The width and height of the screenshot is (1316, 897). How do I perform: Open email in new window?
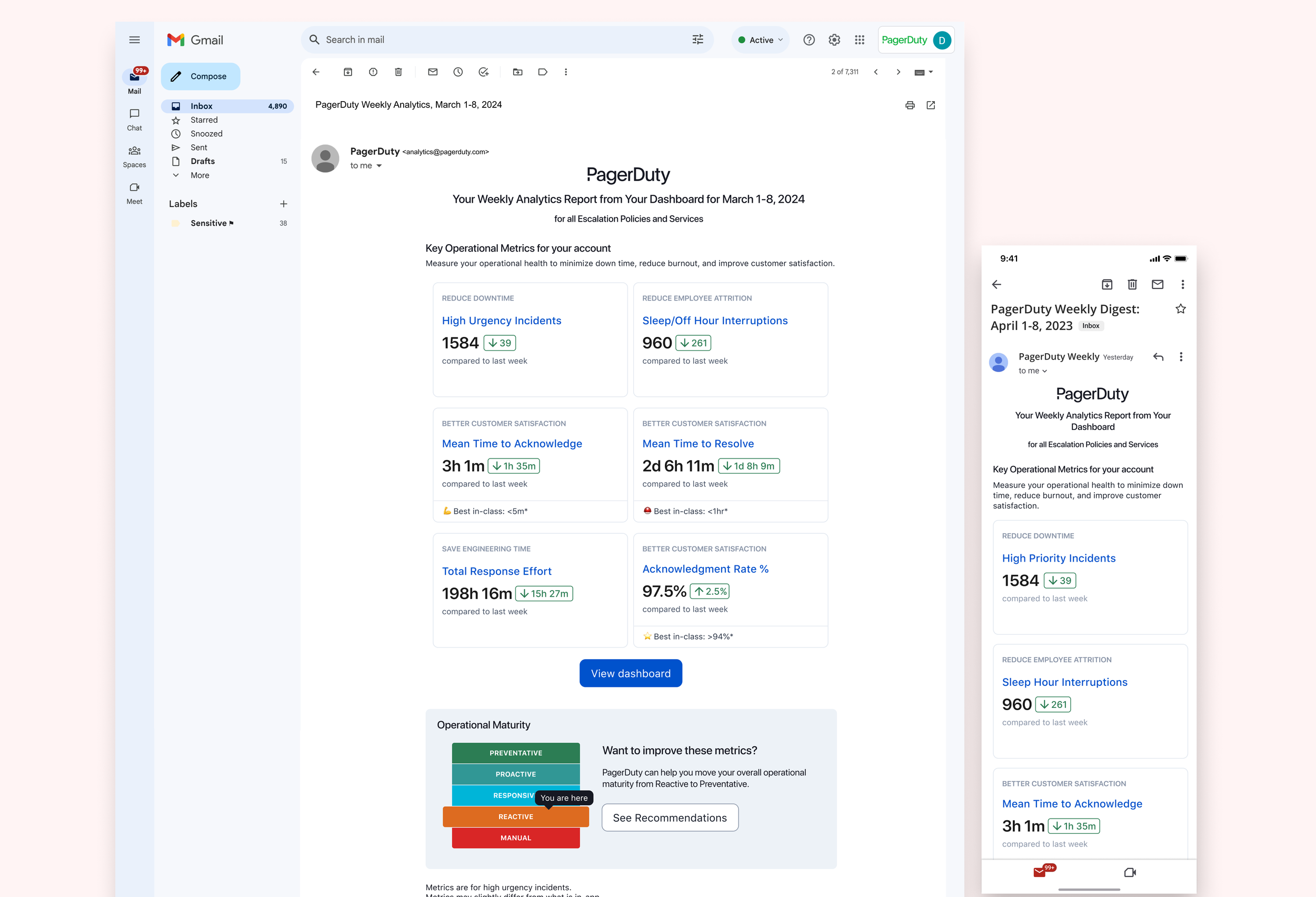click(930, 105)
